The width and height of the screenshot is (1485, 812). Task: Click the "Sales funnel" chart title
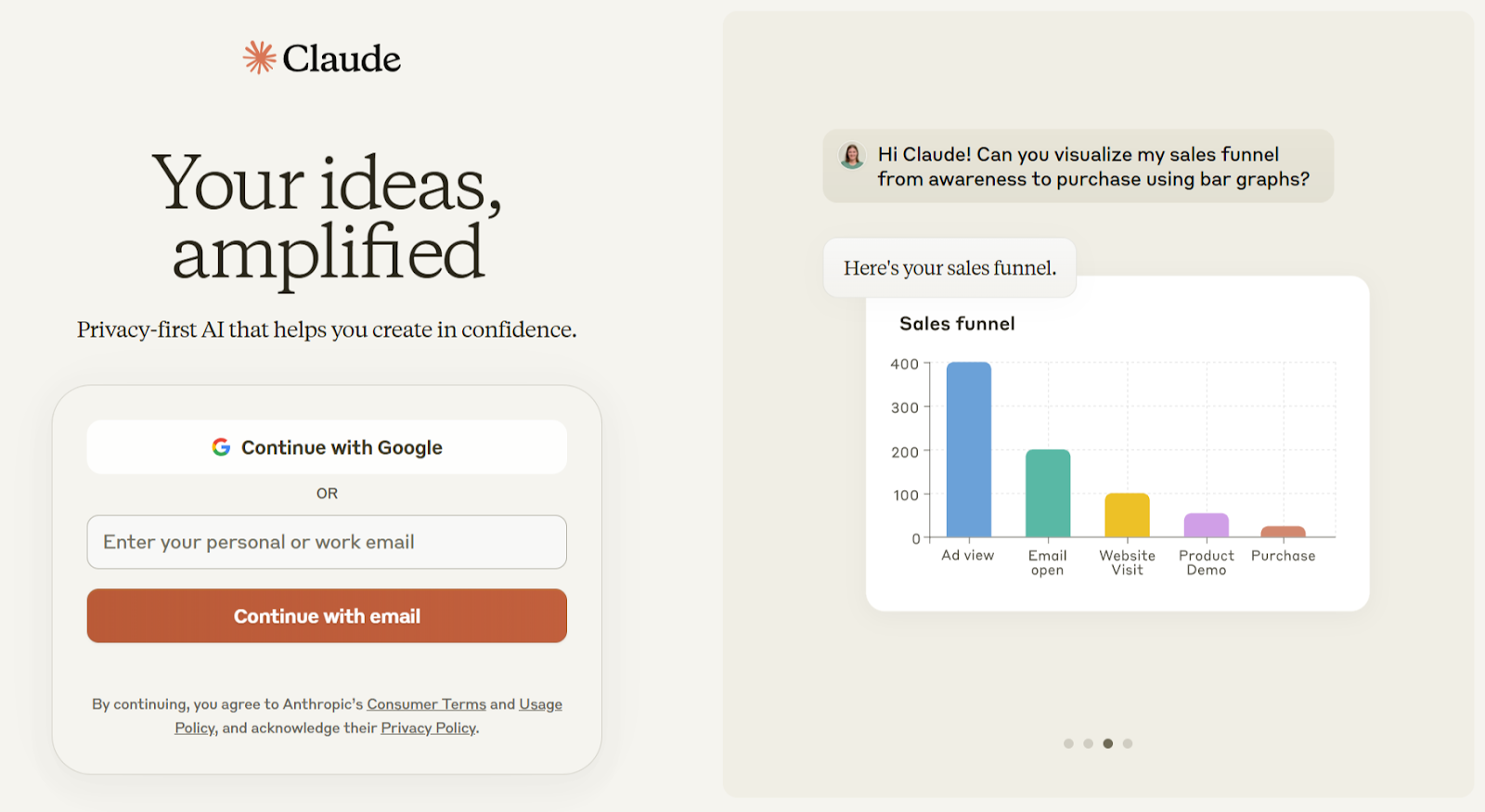tap(957, 324)
